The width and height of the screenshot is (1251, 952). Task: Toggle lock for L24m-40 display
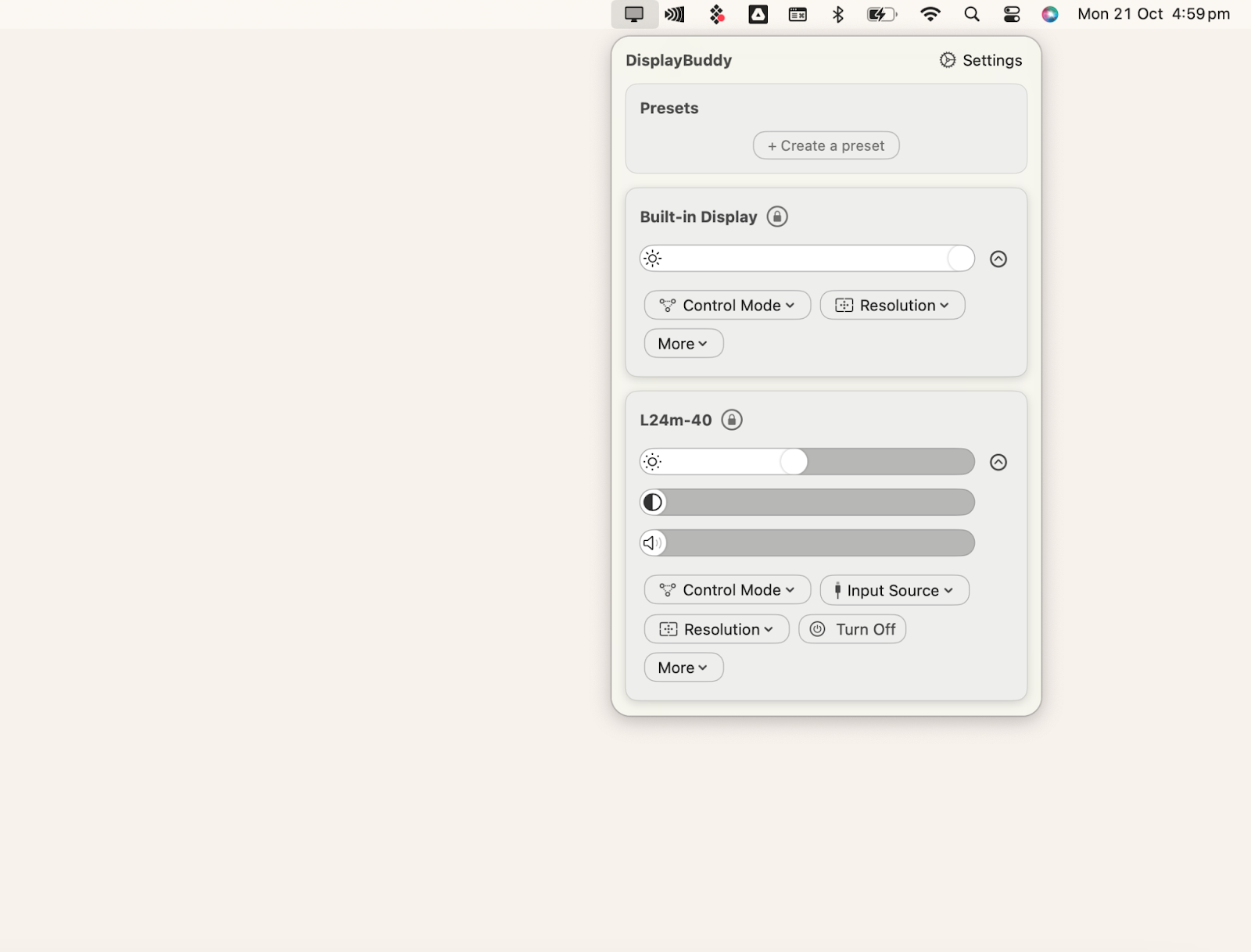coord(732,420)
